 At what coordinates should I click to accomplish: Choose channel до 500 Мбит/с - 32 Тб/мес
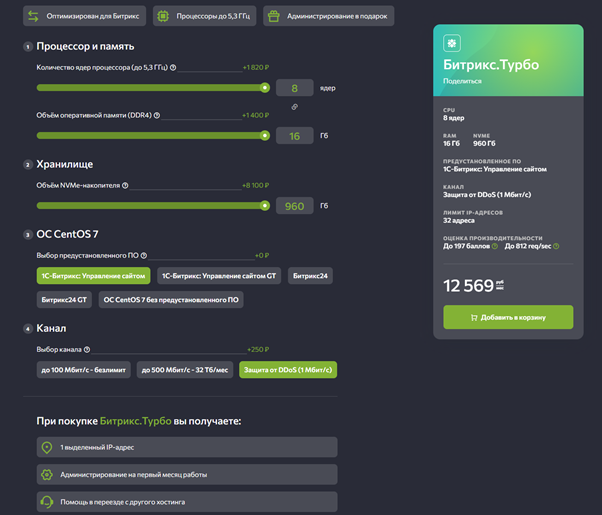186,370
